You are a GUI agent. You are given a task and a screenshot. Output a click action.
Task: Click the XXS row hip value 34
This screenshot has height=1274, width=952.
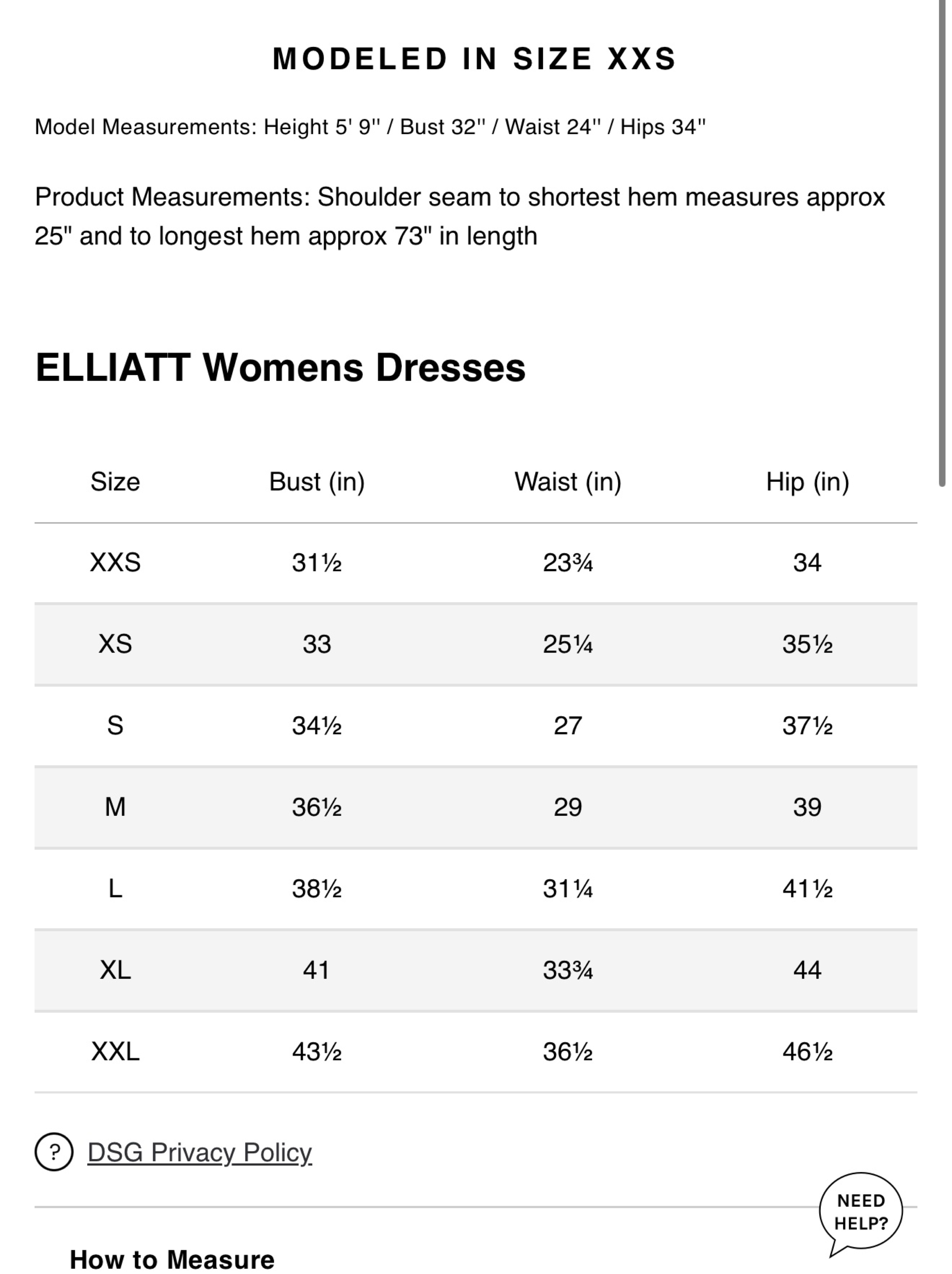tap(807, 562)
